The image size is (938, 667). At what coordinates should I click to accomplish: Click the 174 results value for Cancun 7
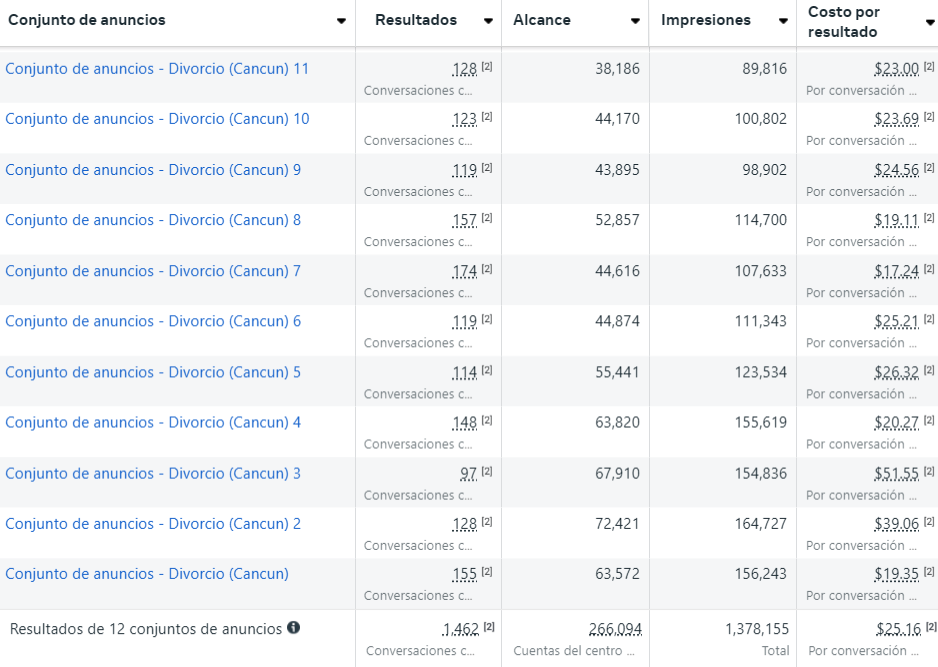click(x=464, y=271)
